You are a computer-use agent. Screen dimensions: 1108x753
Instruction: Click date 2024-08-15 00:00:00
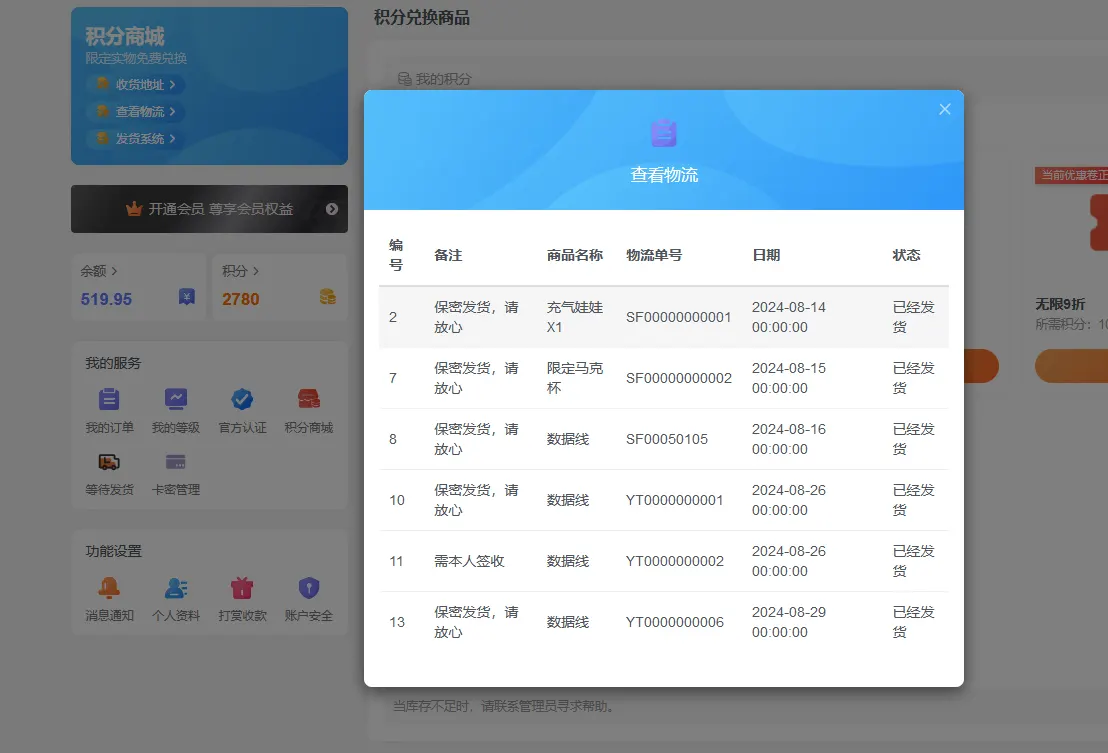pyautogui.click(x=789, y=378)
